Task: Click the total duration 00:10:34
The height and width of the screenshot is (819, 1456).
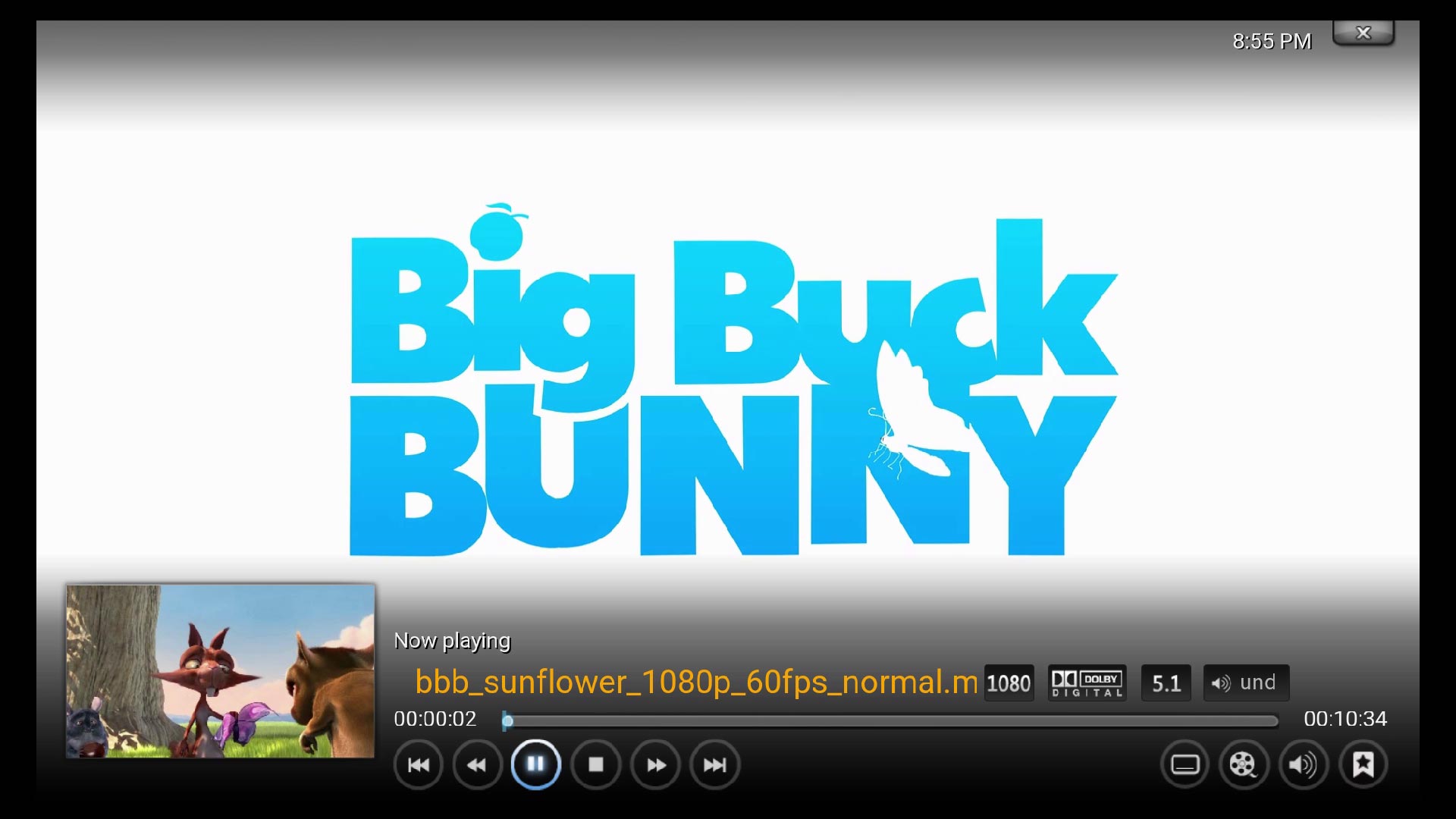Action: point(1345,719)
